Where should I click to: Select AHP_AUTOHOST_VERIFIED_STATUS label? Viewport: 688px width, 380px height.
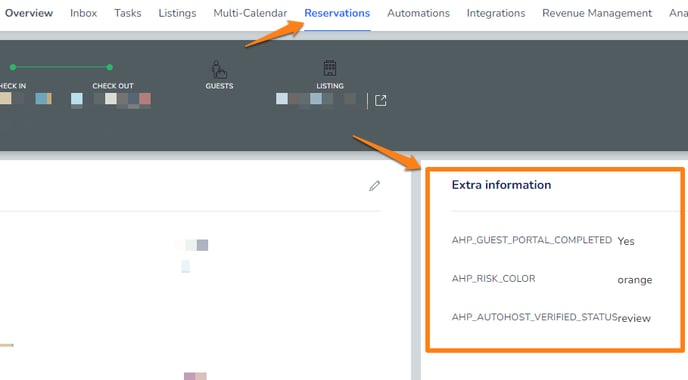534,317
